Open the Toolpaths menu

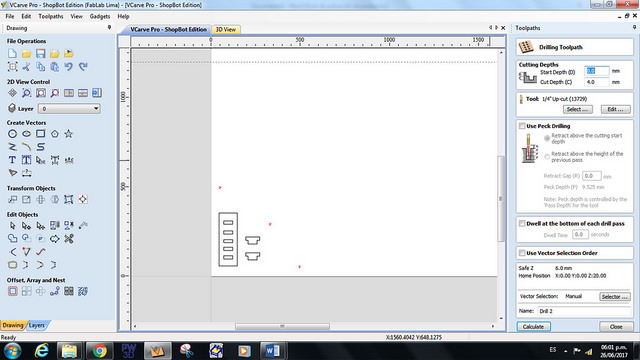(x=51, y=16)
